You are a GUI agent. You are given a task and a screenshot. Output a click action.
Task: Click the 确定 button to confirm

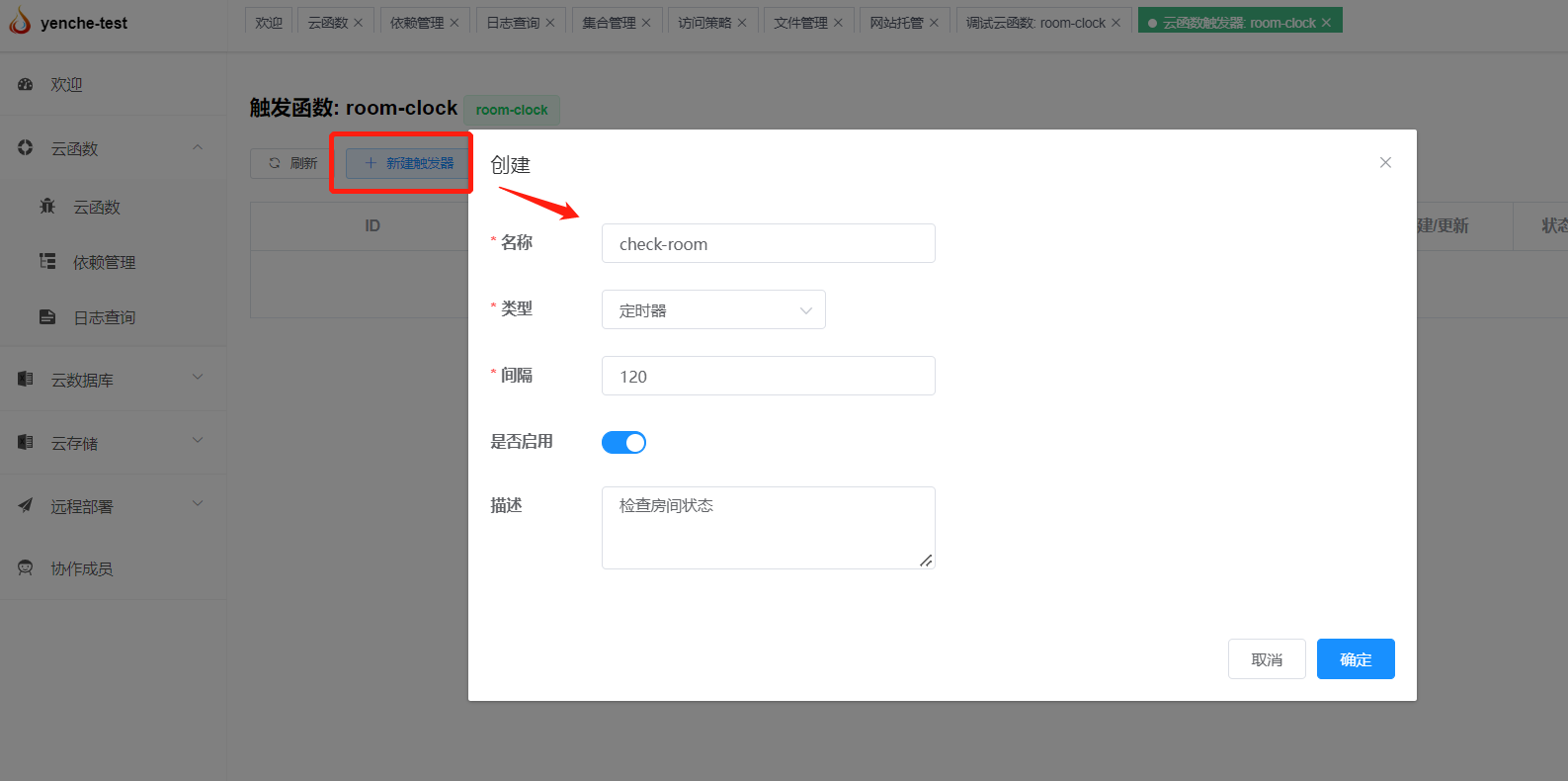click(x=1355, y=659)
